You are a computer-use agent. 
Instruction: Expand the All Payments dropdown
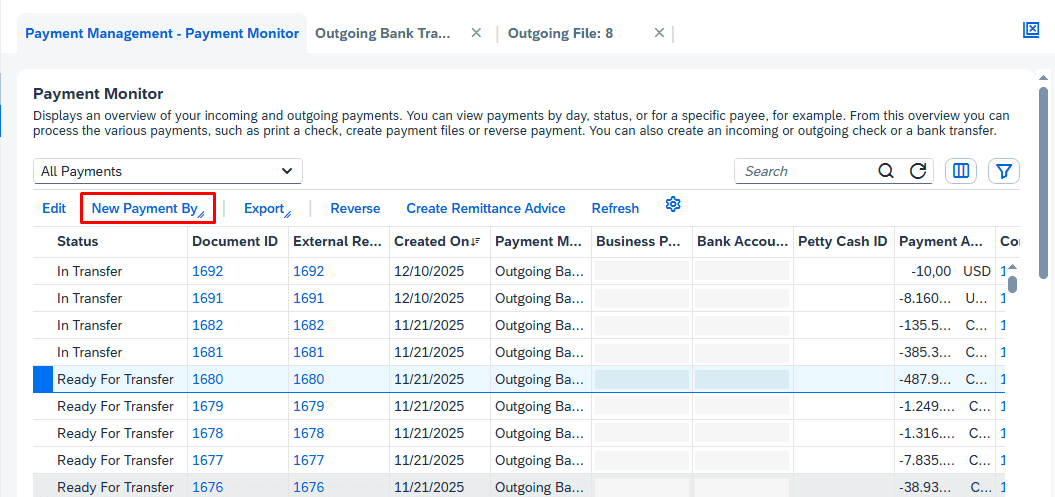[287, 171]
